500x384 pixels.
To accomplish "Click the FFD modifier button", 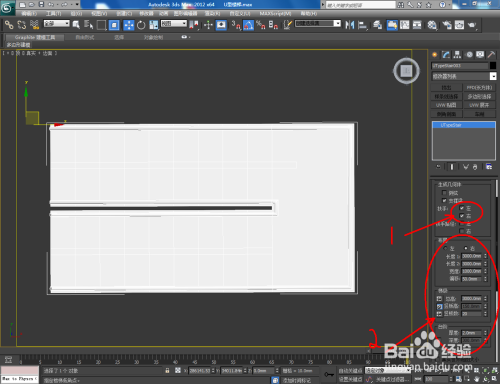I will point(479,88).
